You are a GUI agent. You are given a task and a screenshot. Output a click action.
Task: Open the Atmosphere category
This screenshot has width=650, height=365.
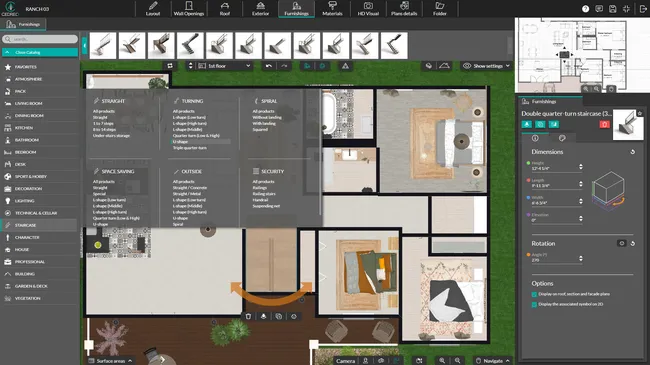coord(28,79)
